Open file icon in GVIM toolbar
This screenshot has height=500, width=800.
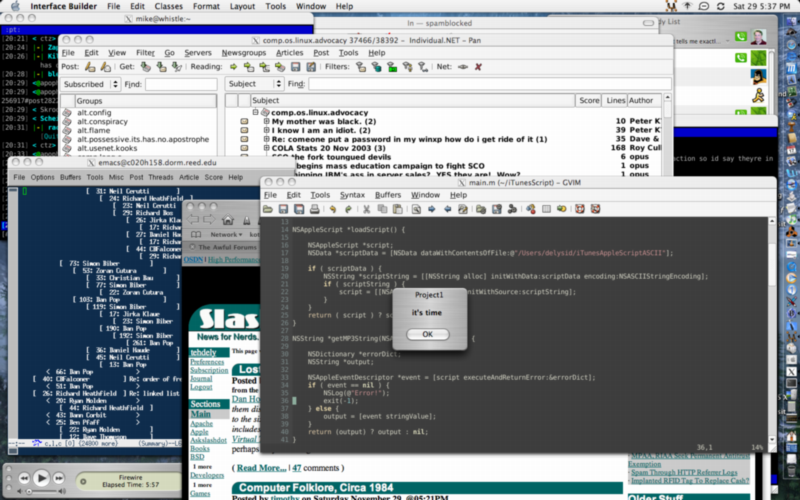[x=268, y=209]
